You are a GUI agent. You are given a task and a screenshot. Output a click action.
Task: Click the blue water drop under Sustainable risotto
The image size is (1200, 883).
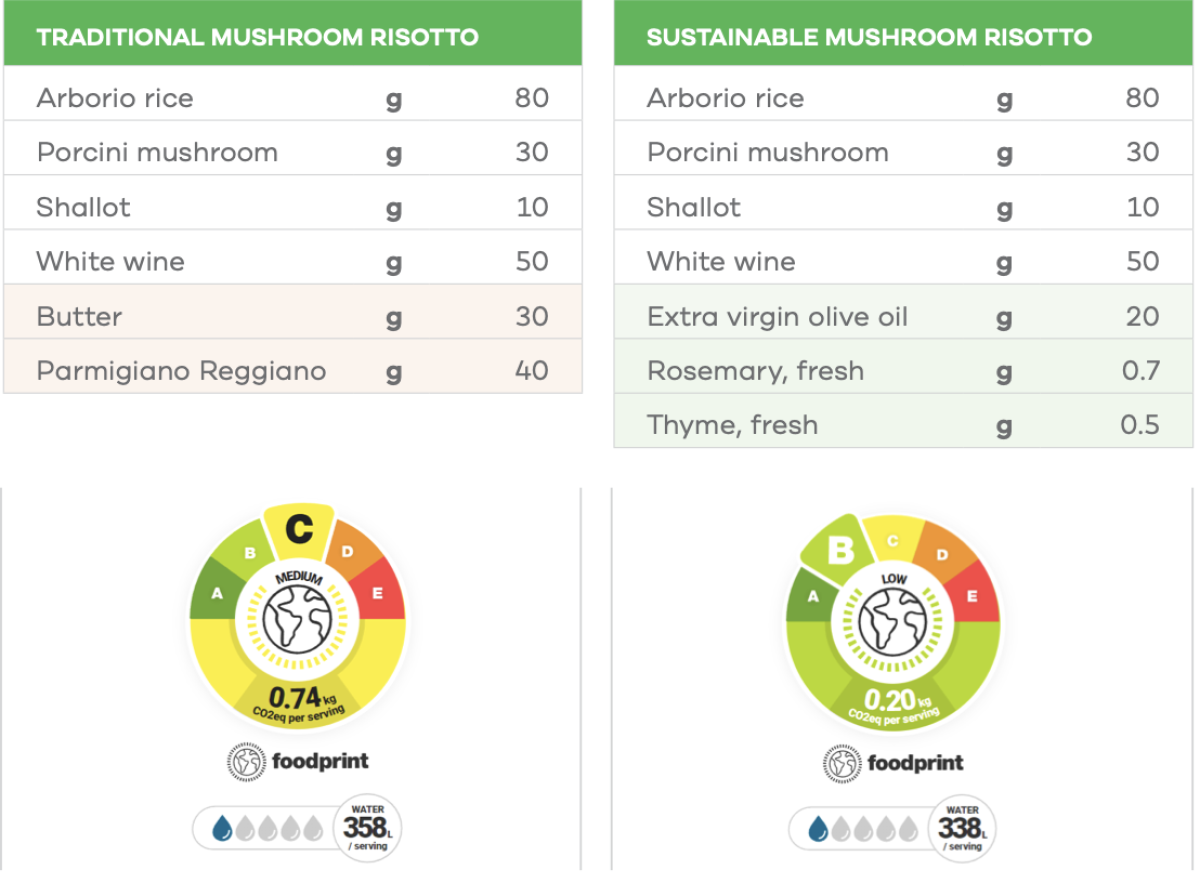[x=818, y=829]
